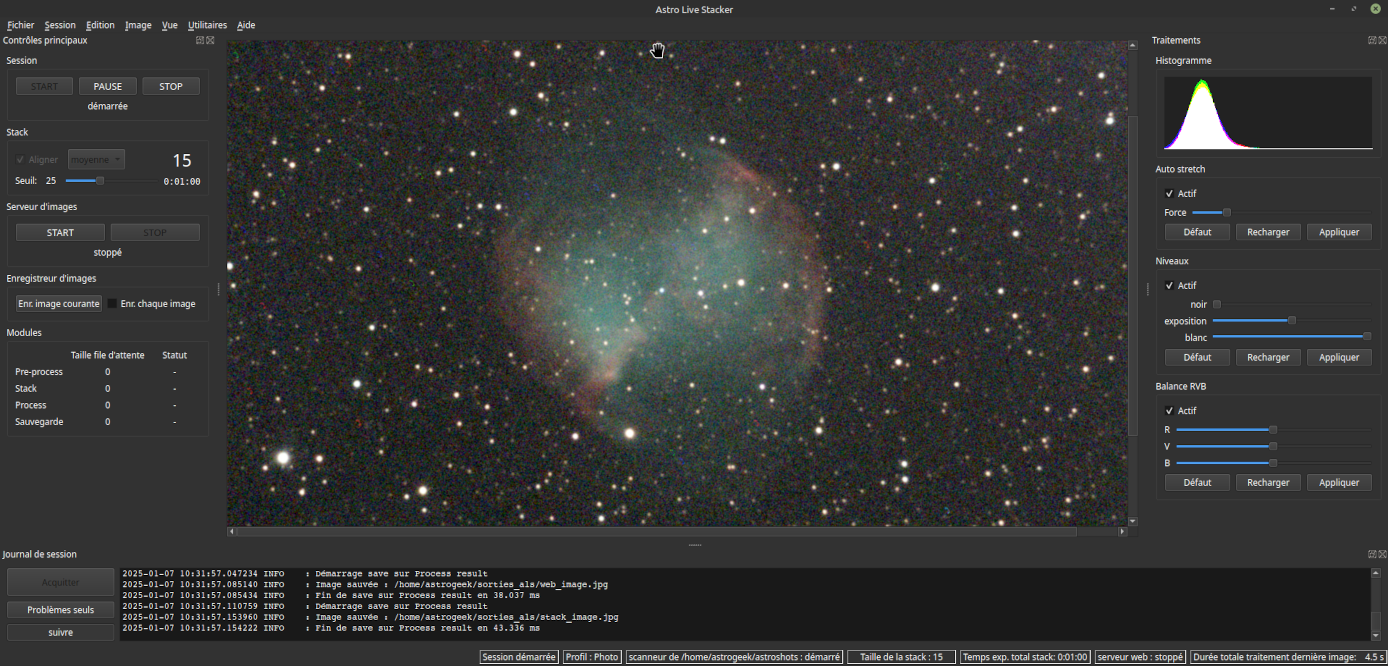Image resolution: width=1388 pixels, height=666 pixels.
Task: Start the image server
Action: click(x=60, y=233)
